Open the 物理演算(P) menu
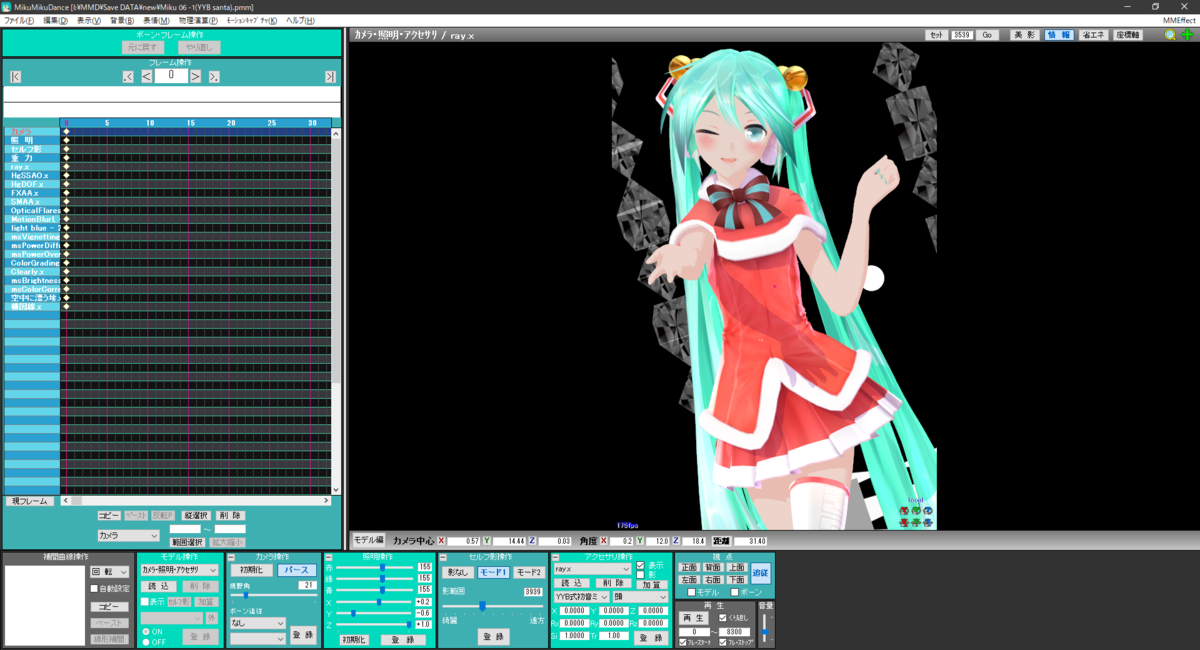 click(x=198, y=20)
